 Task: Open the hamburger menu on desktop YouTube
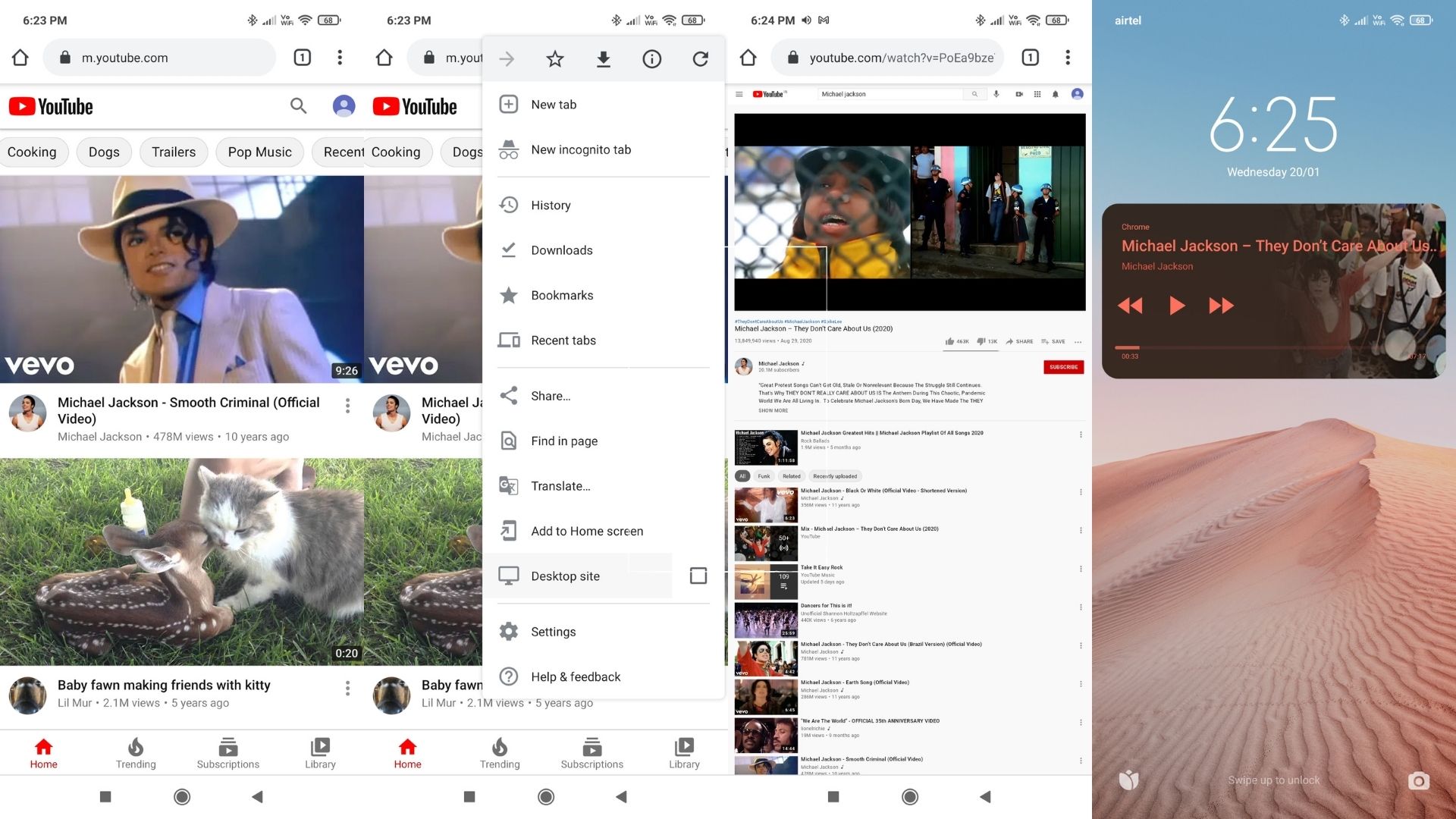click(x=739, y=94)
